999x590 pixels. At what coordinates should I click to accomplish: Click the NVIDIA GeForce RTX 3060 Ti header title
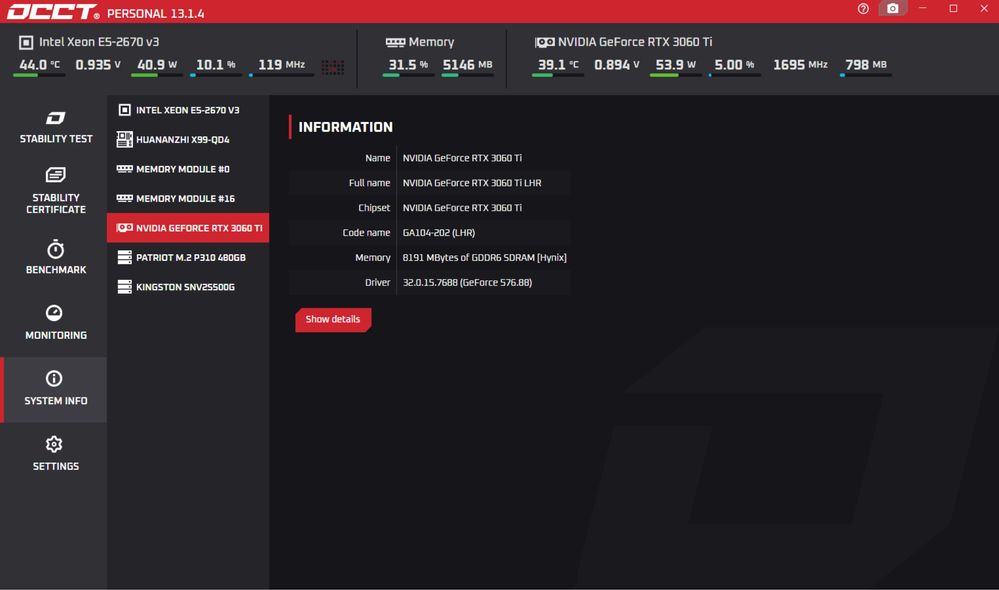click(635, 42)
